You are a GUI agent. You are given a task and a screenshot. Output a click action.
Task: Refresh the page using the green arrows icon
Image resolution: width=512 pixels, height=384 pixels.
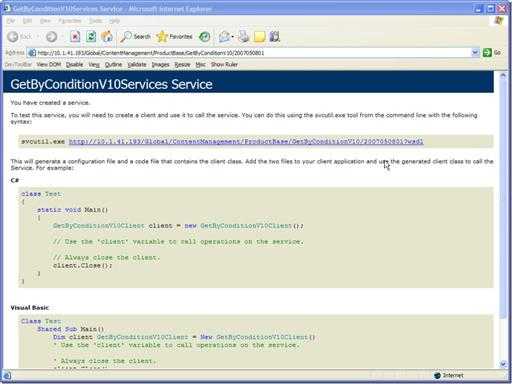click(x=91, y=37)
